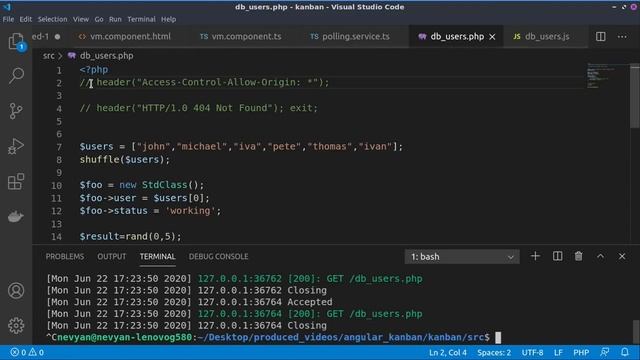The height and width of the screenshot is (360, 640).
Task: Click the terminal prompt input line
Action: 273,338
